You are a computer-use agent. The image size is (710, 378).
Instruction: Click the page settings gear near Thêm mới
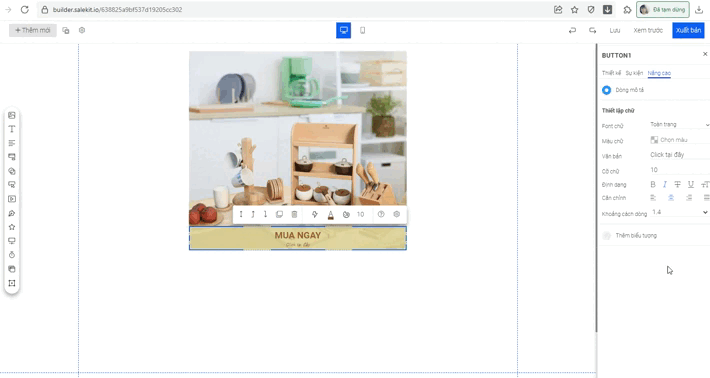pos(82,30)
